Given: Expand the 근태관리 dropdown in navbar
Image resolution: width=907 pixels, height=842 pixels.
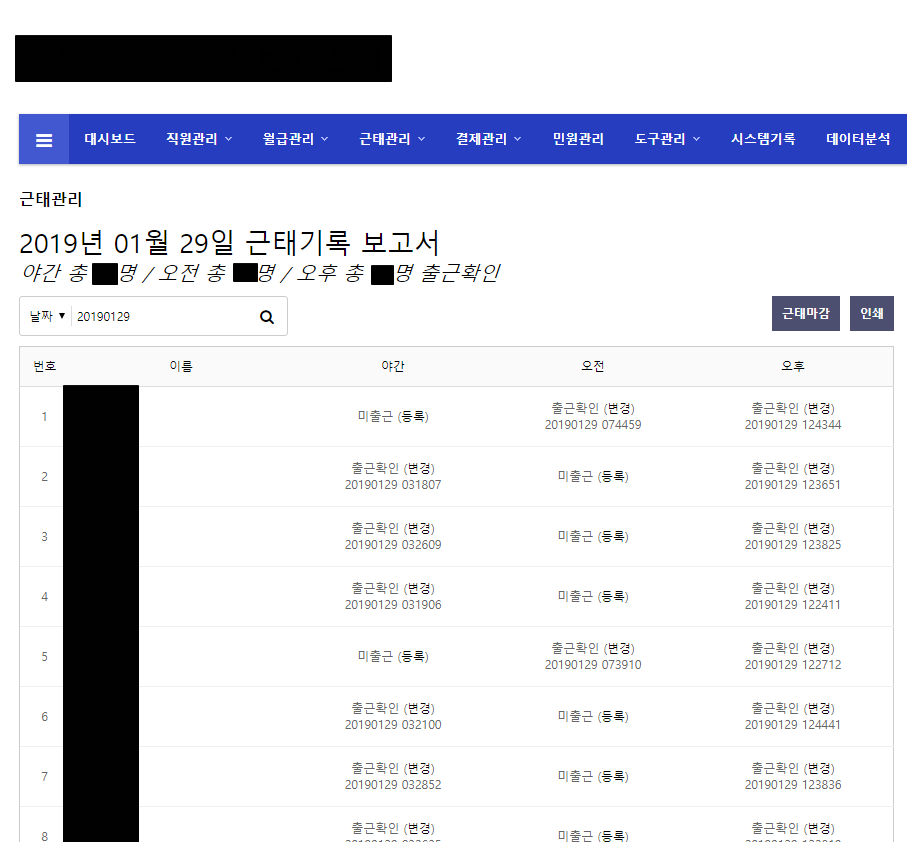Looking at the screenshot, I should point(389,138).
